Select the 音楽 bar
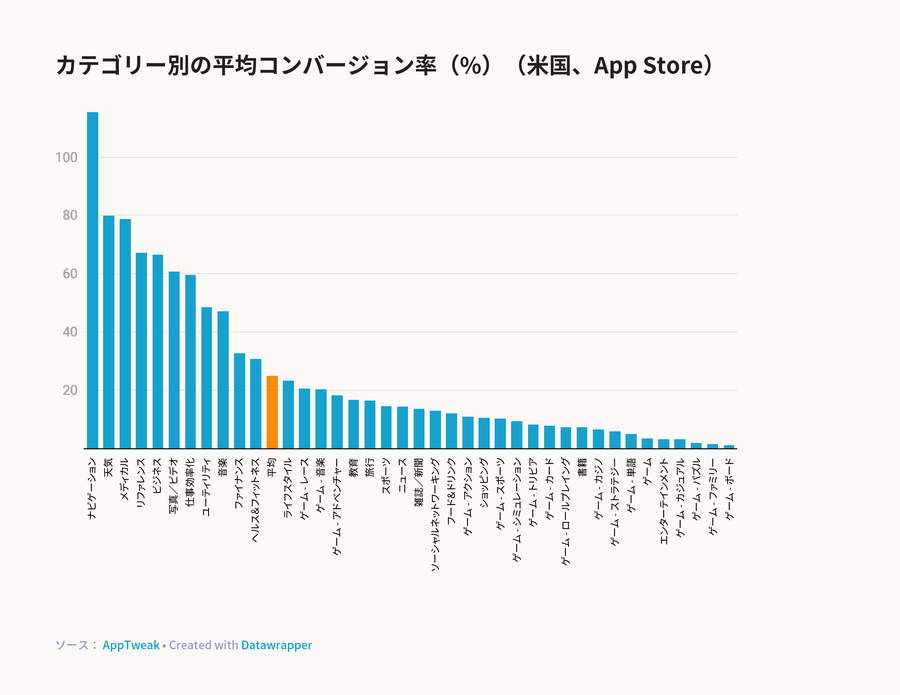This screenshot has width=900, height=695. click(x=223, y=380)
